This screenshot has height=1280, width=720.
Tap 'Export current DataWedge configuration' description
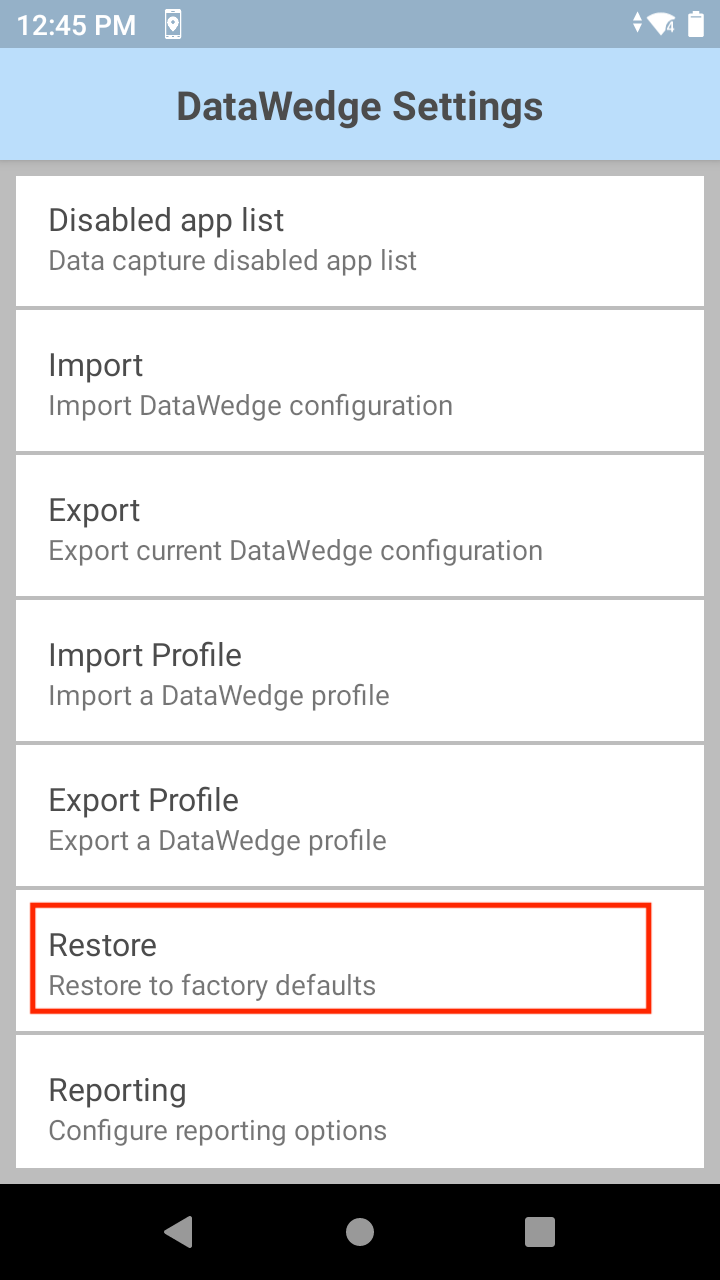point(295,551)
